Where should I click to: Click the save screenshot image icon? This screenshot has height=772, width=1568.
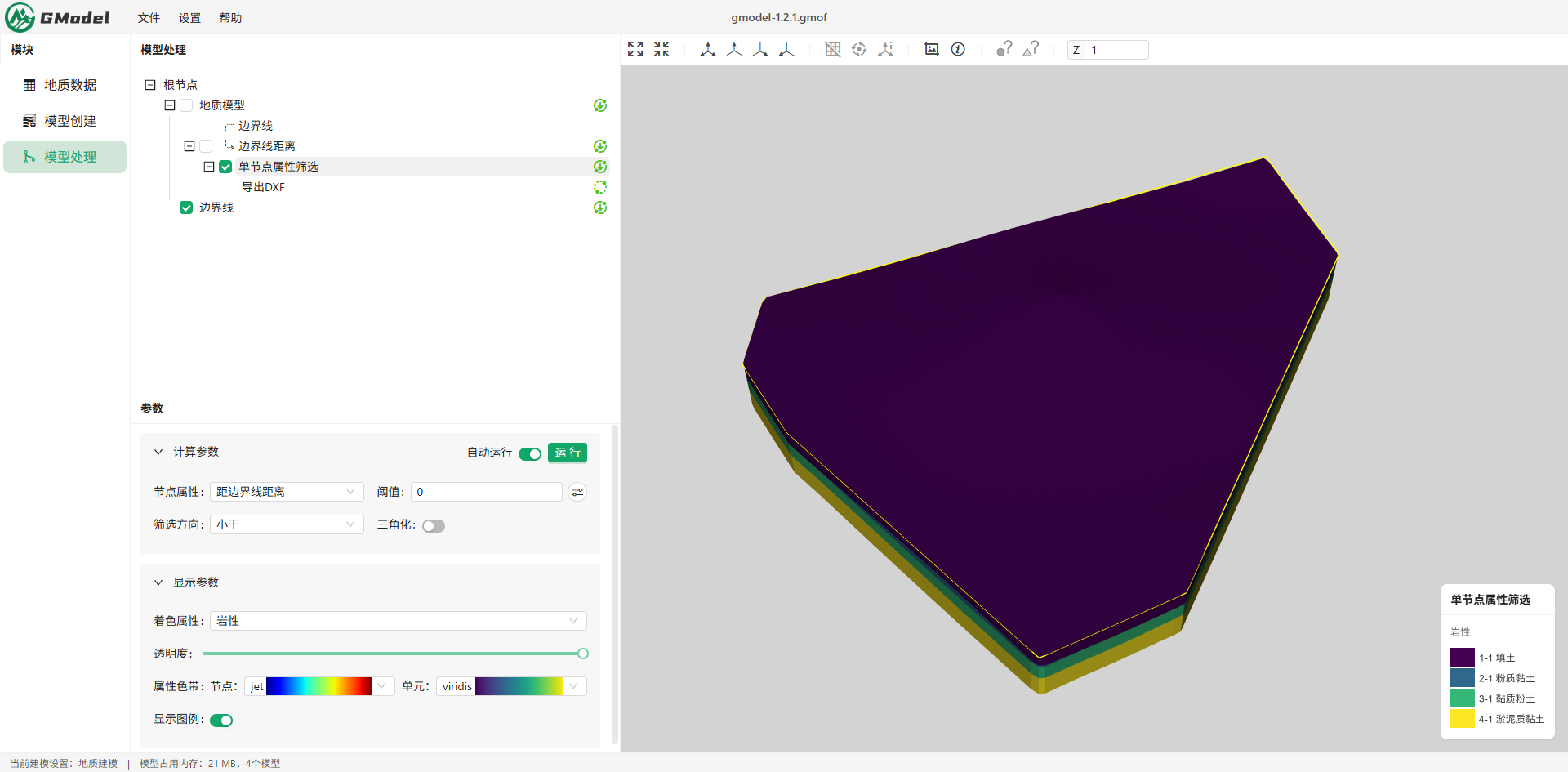tap(931, 49)
